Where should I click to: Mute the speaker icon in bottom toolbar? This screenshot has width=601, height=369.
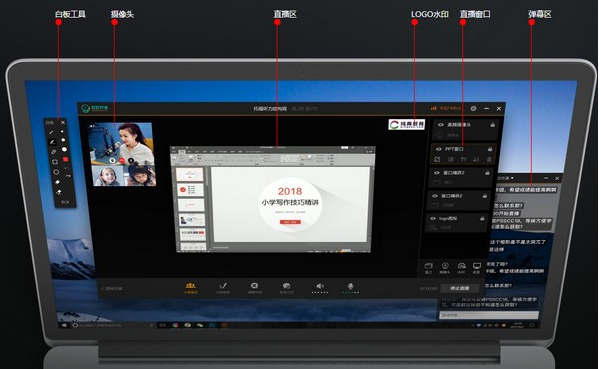[320, 286]
